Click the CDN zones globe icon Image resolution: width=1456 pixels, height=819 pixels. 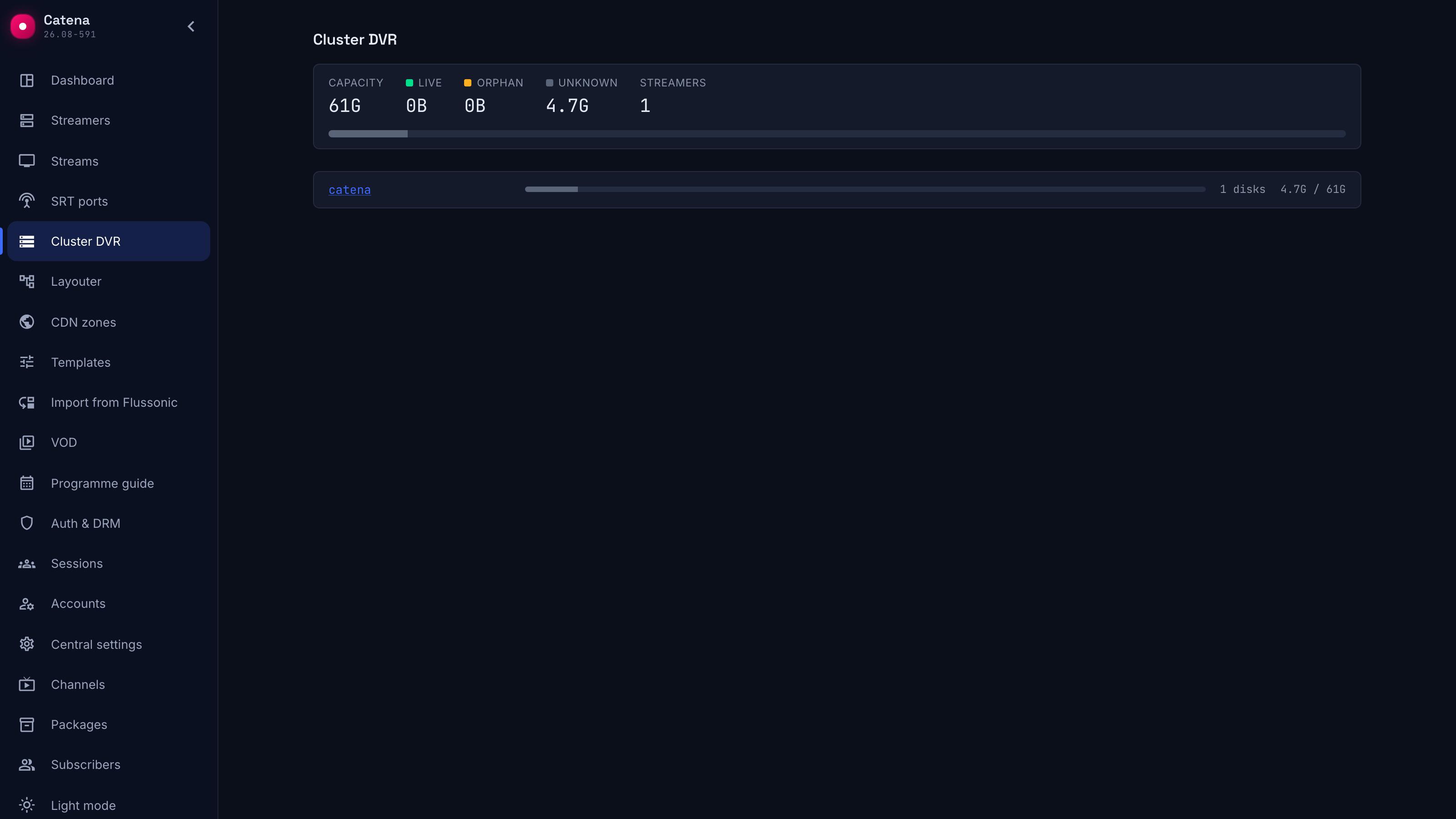click(x=26, y=322)
